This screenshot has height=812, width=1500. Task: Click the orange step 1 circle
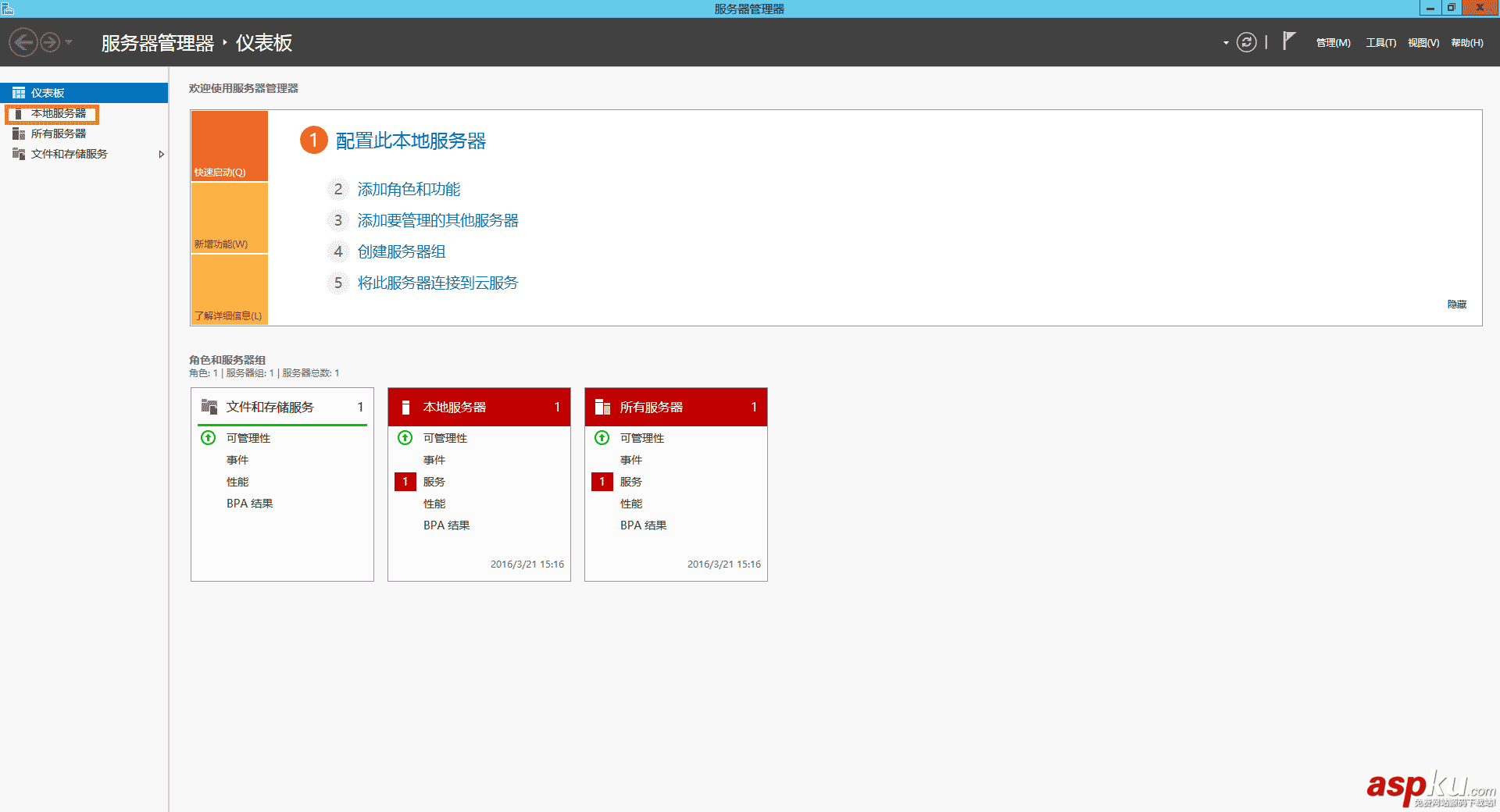pyautogui.click(x=313, y=141)
